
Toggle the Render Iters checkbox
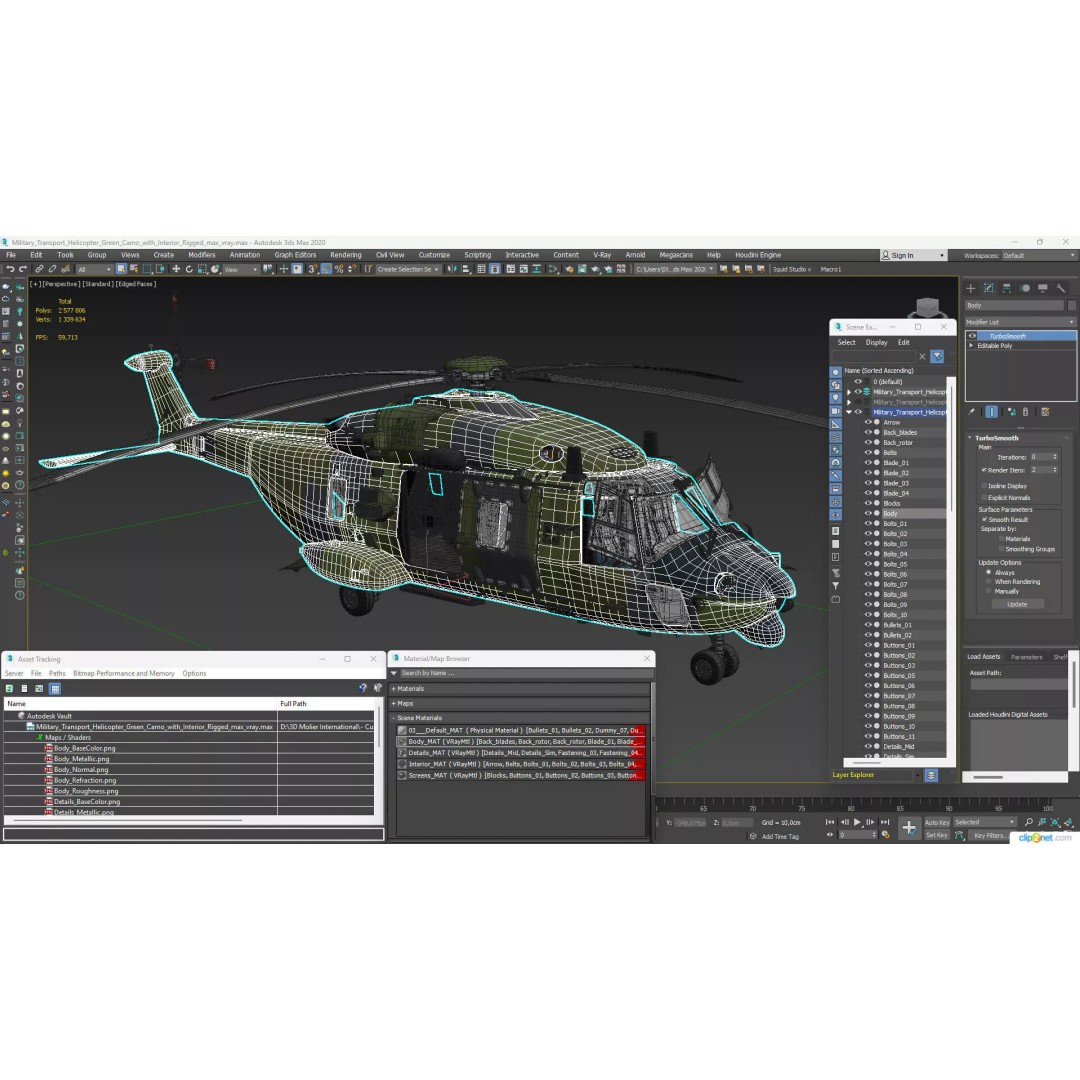tap(984, 470)
